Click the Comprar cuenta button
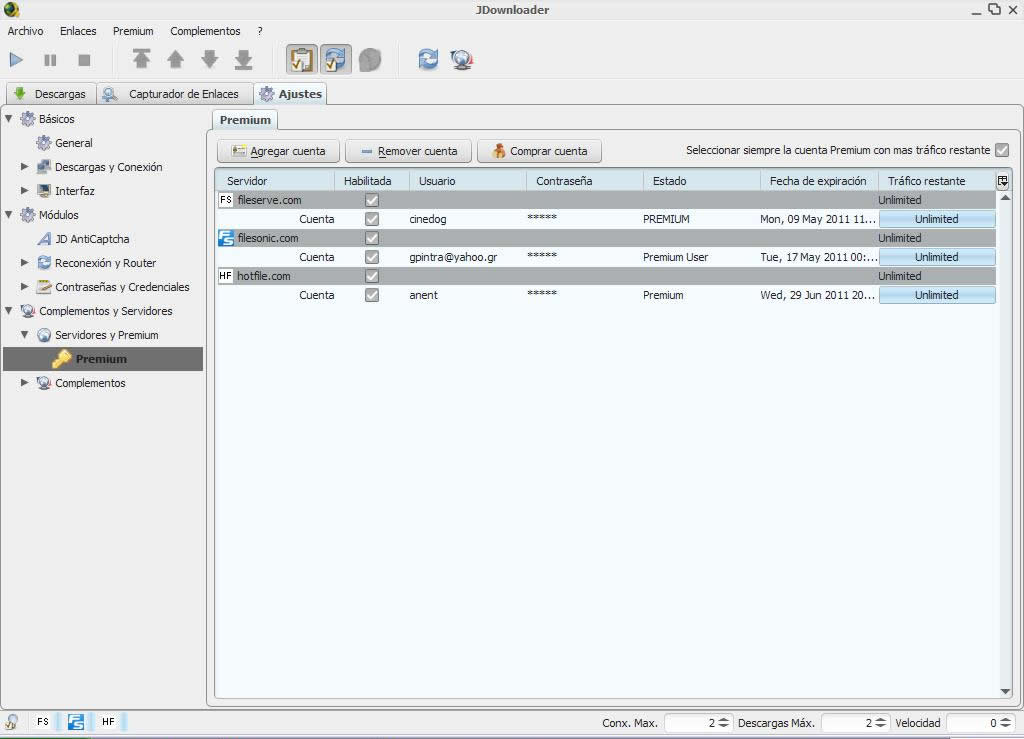The width and height of the screenshot is (1024, 739). [539, 151]
